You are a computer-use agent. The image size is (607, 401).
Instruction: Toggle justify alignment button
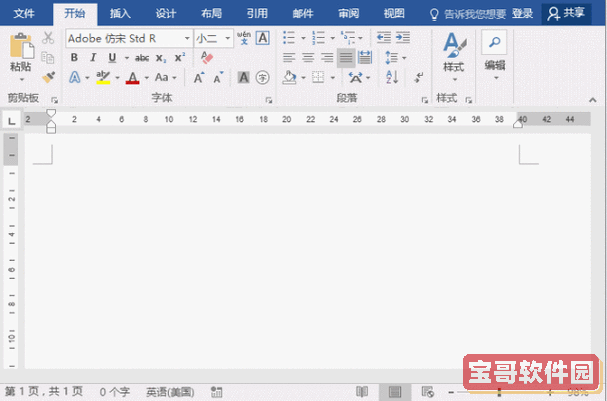(x=346, y=58)
